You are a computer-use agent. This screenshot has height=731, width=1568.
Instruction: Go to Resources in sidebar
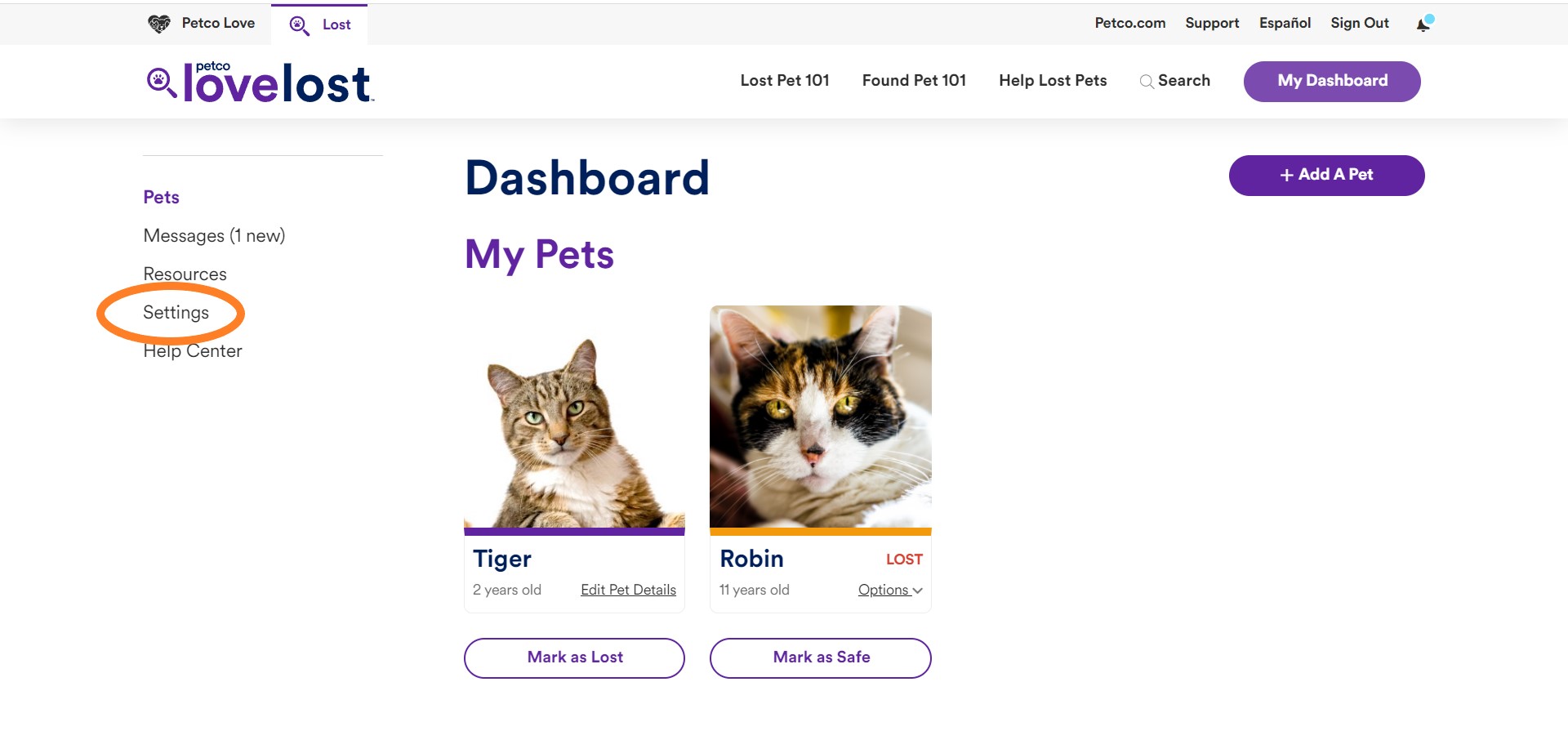coord(185,274)
